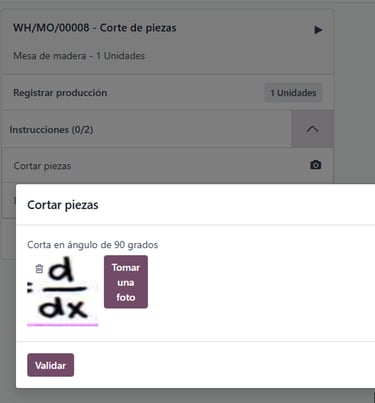
Task: Click the pink progress line under the photo
Action: (x=63, y=324)
